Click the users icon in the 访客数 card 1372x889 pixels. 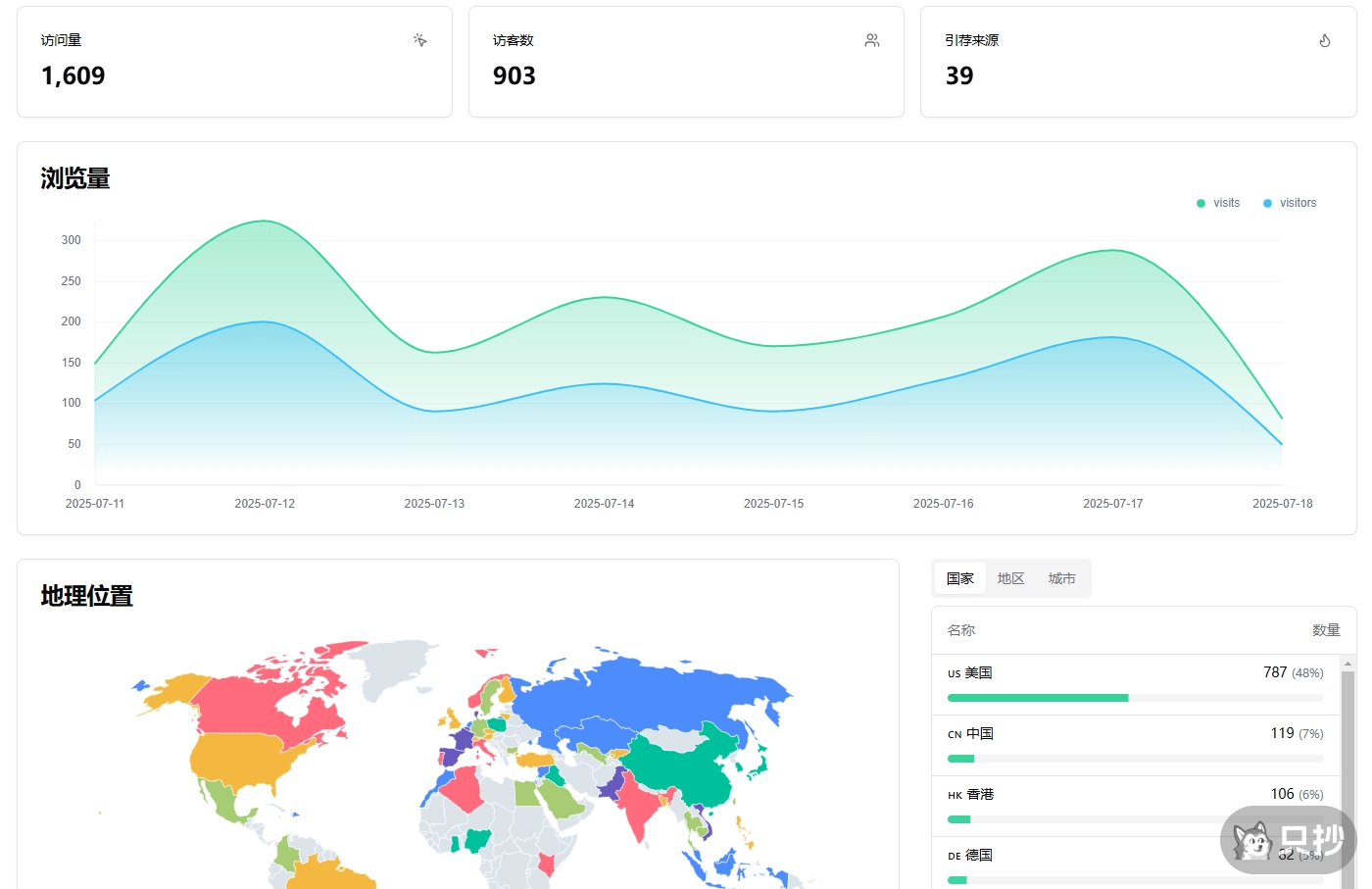click(x=871, y=40)
